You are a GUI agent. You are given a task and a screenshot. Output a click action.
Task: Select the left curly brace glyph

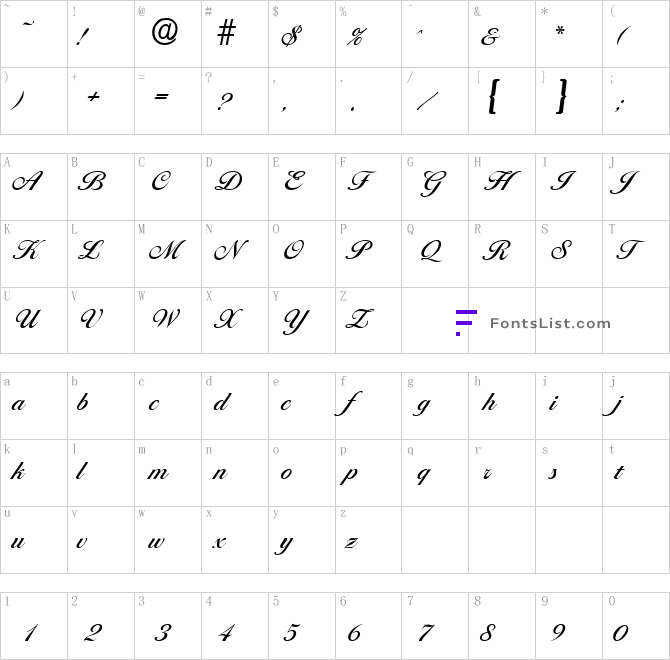click(x=493, y=96)
